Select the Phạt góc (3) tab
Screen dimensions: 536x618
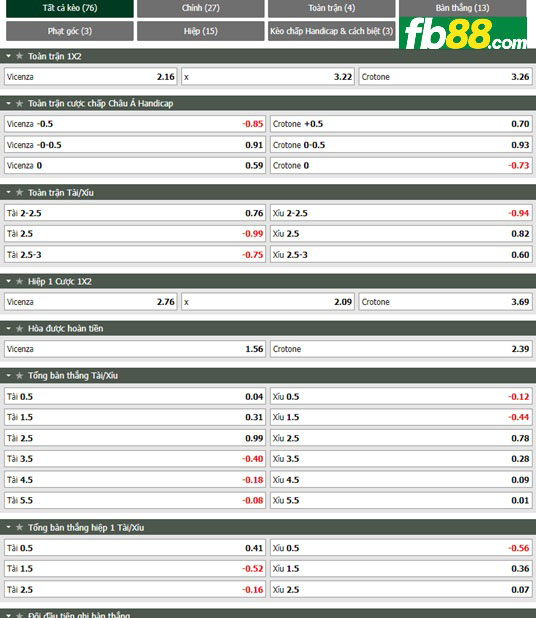[x=70, y=31]
